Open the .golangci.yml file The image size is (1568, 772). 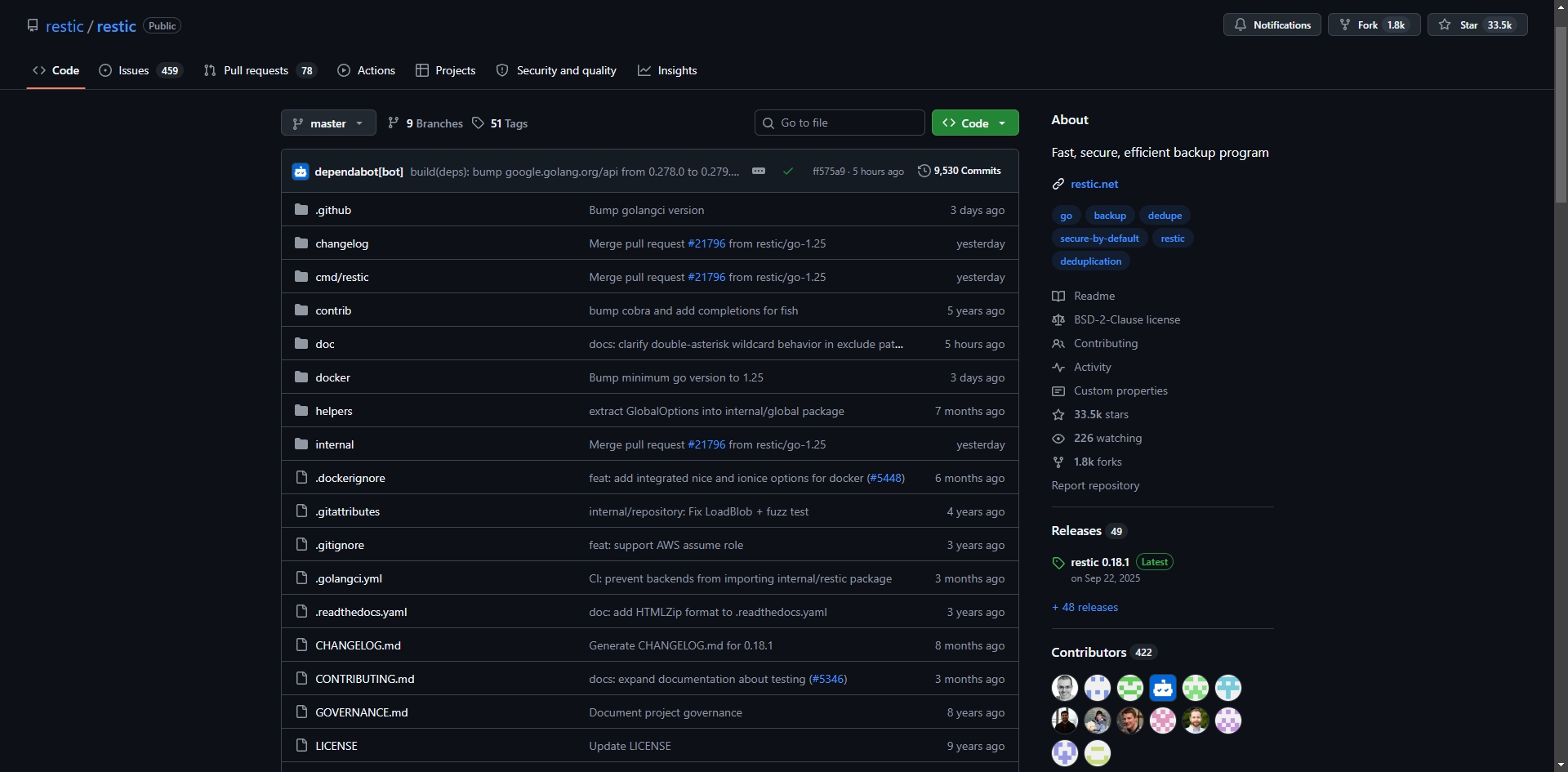[x=349, y=578]
